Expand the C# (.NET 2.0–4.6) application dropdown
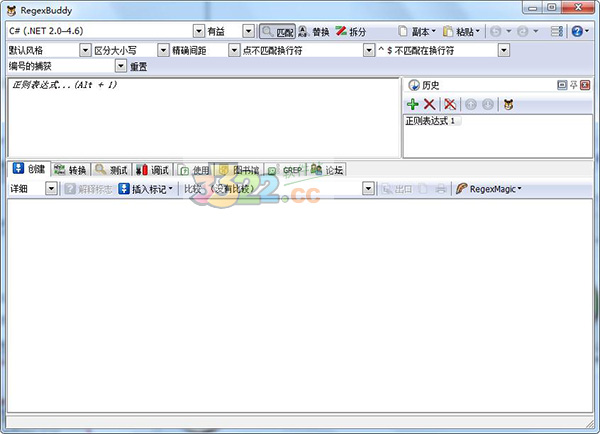 [199, 31]
